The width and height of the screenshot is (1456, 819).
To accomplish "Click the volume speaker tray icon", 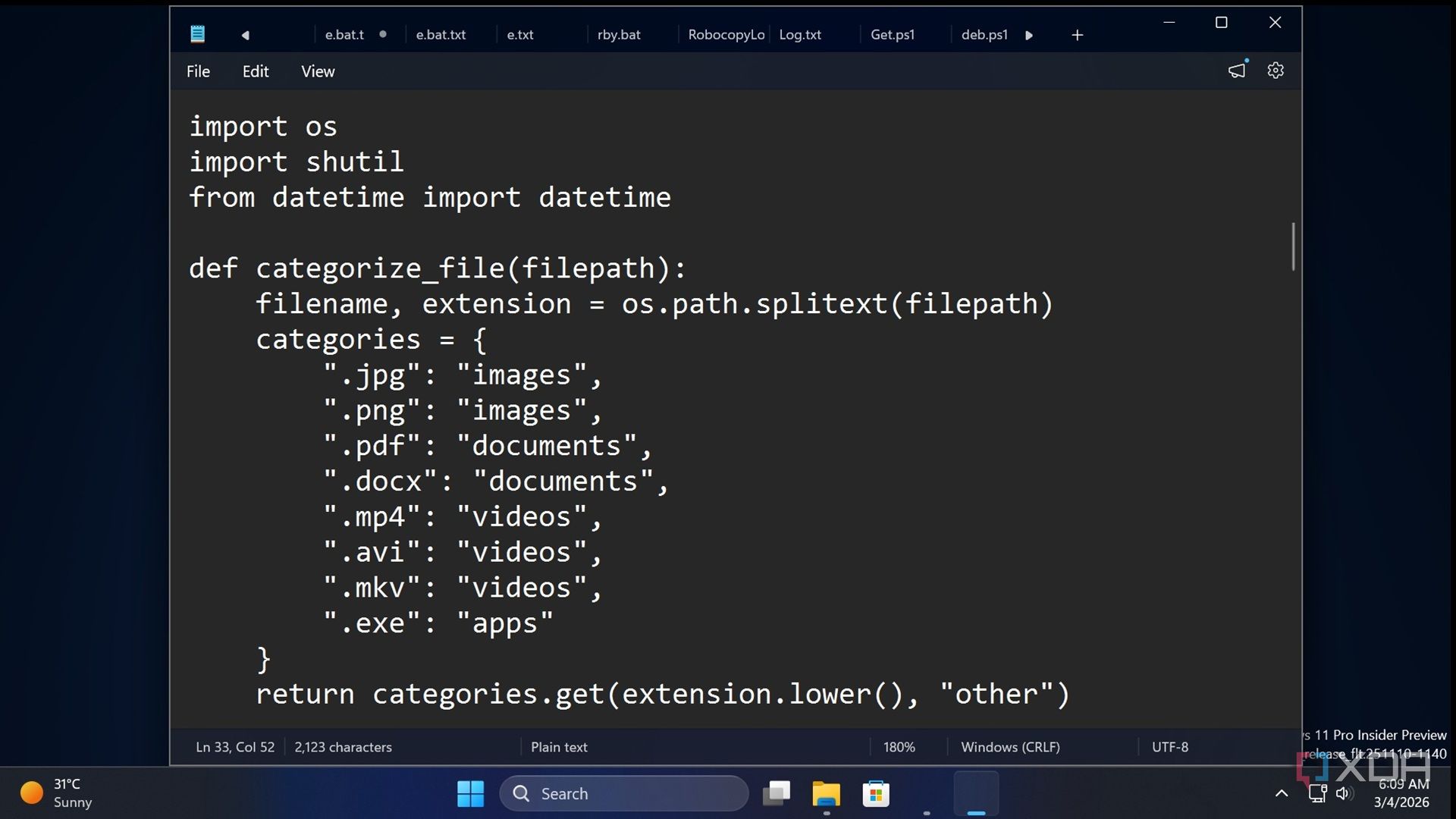I will [1344, 794].
